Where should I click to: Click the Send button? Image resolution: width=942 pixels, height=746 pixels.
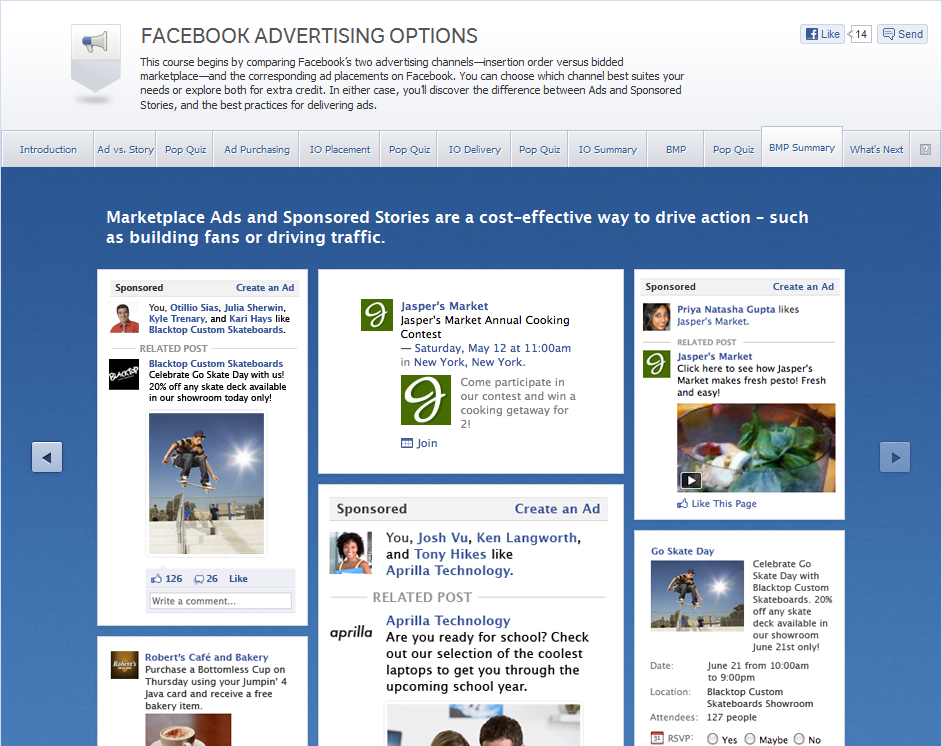pos(902,34)
